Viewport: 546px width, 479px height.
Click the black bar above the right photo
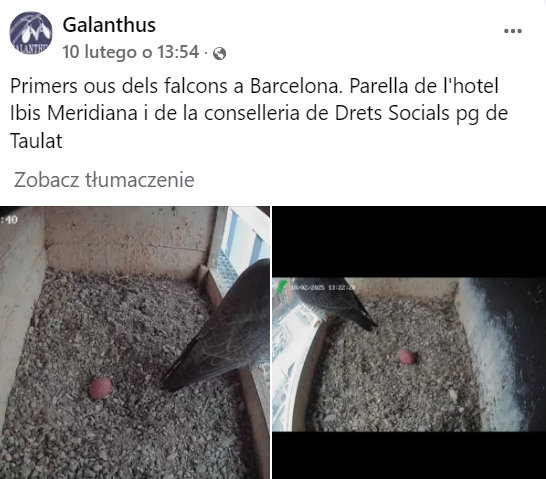(x=409, y=242)
